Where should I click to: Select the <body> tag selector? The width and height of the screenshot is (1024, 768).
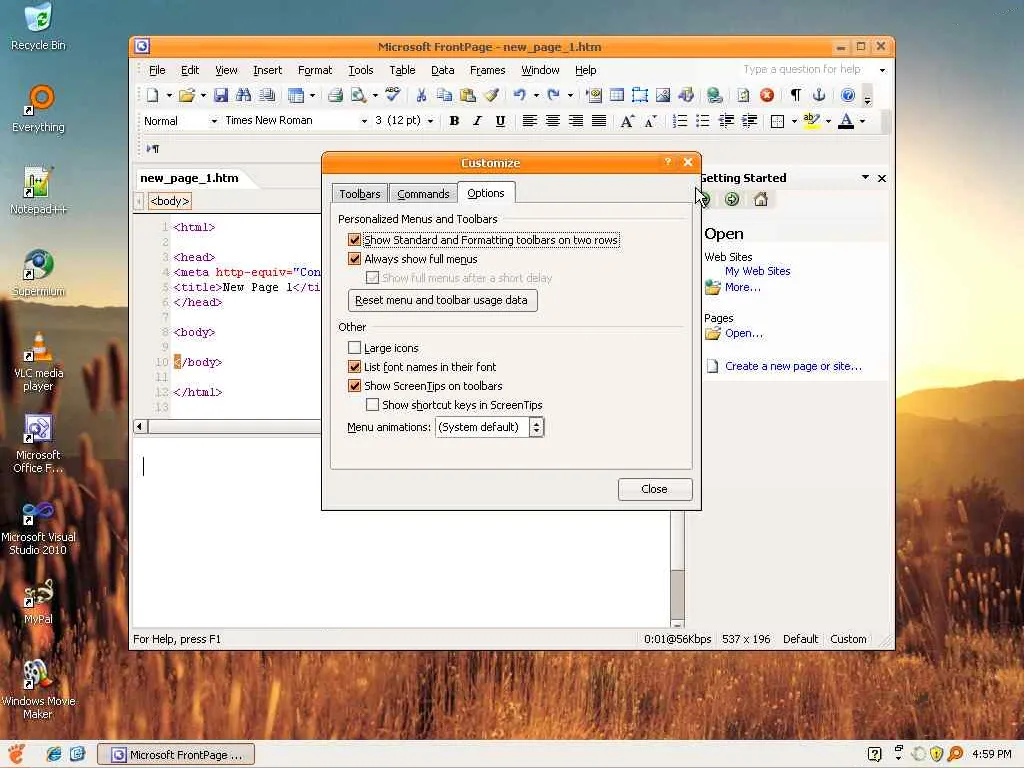tap(170, 201)
